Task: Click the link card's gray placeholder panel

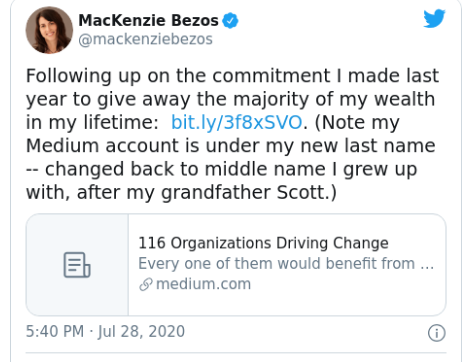Action: 77,265
